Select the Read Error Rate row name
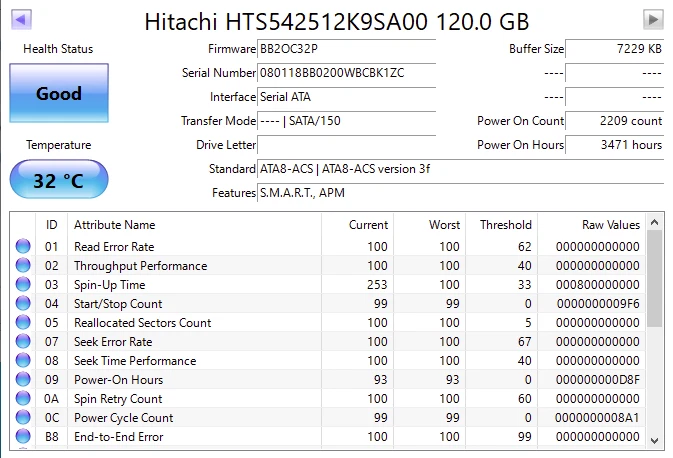This screenshot has height=458, width=673. (x=114, y=247)
